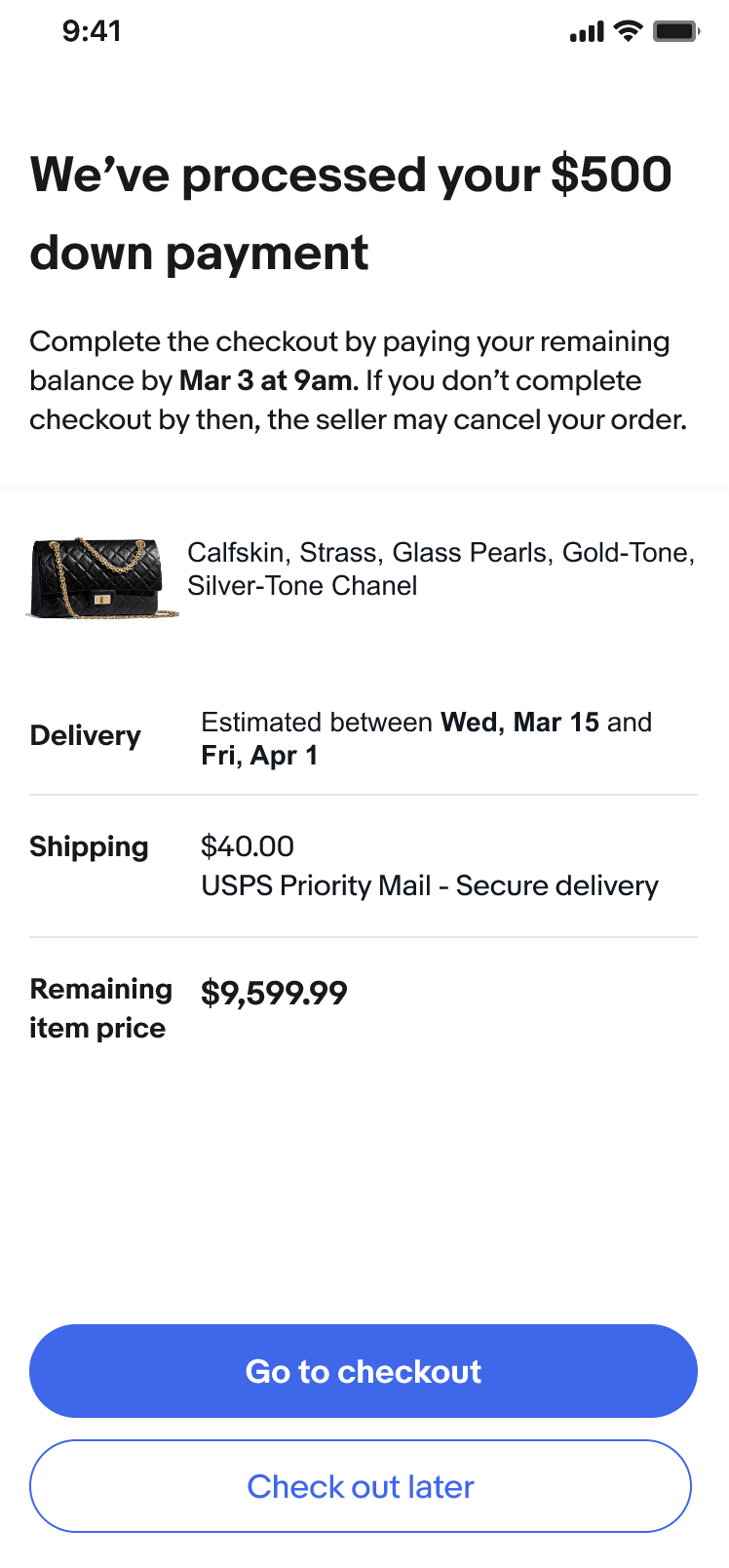This screenshot has width=729, height=1568.
Task: Tap the Fri, Apr 1 delivery date
Action: pyautogui.click(x=259, y=756)
